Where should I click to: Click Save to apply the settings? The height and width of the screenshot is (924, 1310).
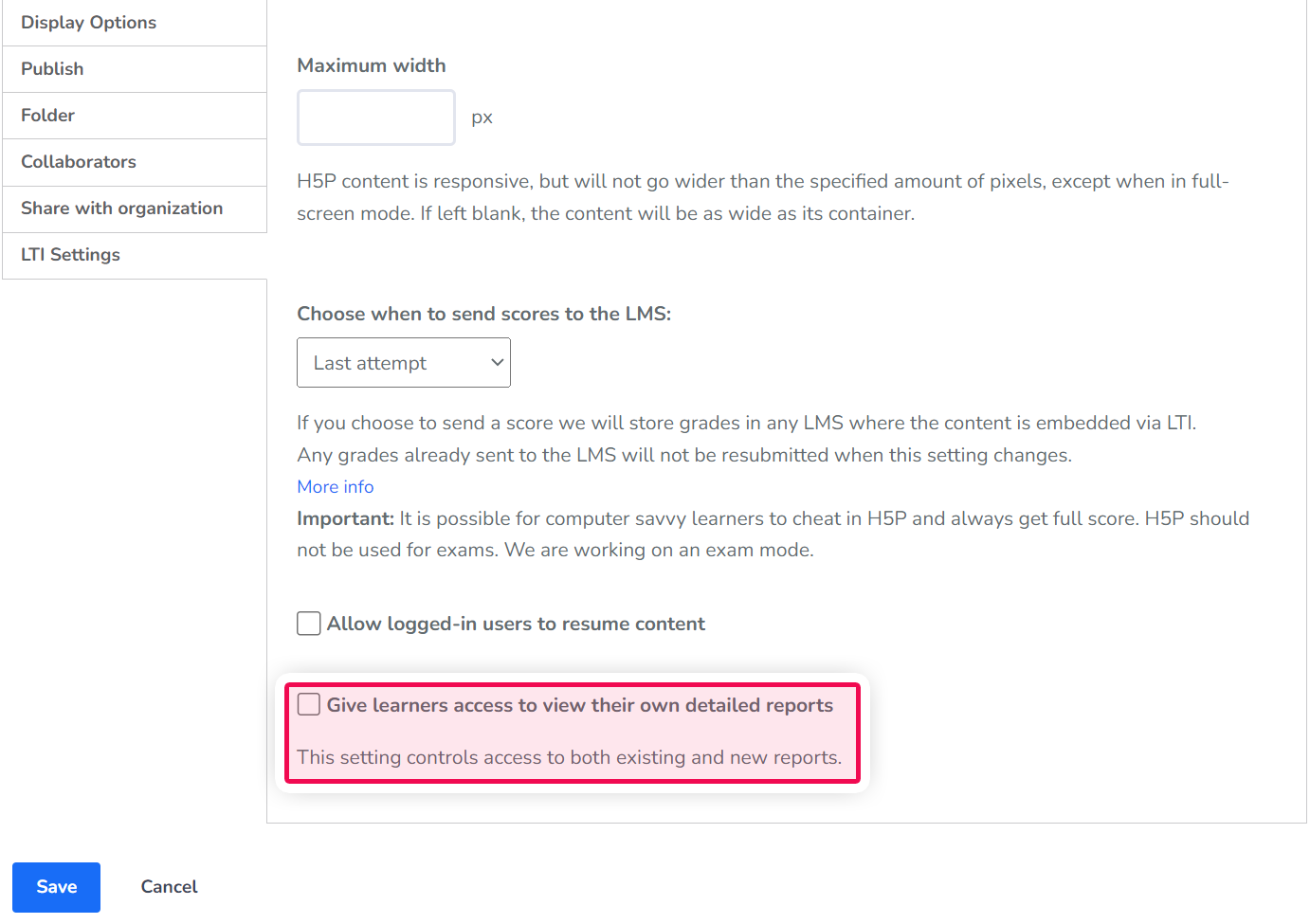point(56,887)
